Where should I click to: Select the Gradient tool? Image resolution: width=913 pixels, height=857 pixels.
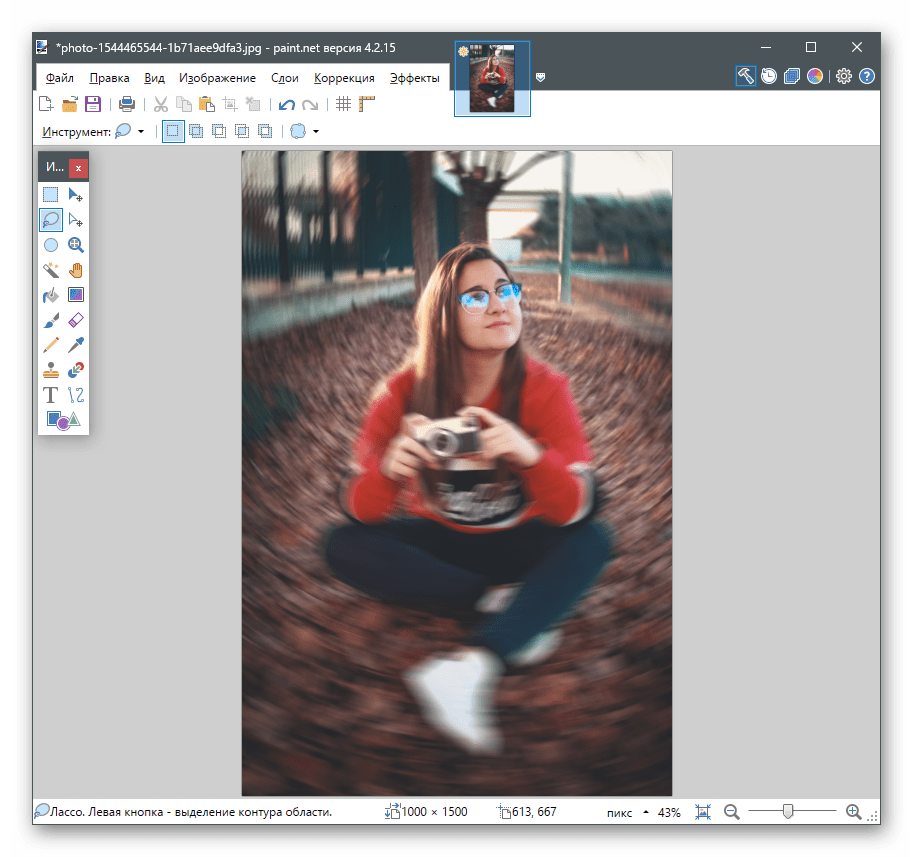tap(76, 295)
